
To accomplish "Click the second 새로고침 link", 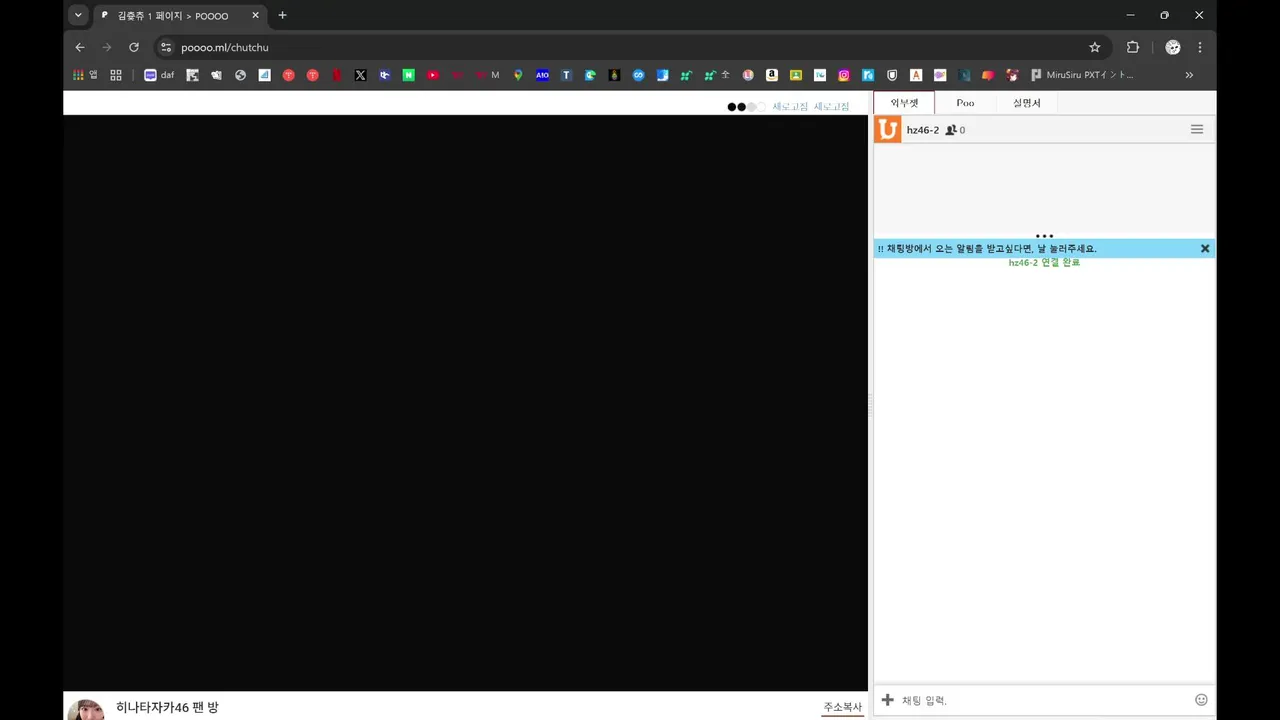I will pos(831,106).
